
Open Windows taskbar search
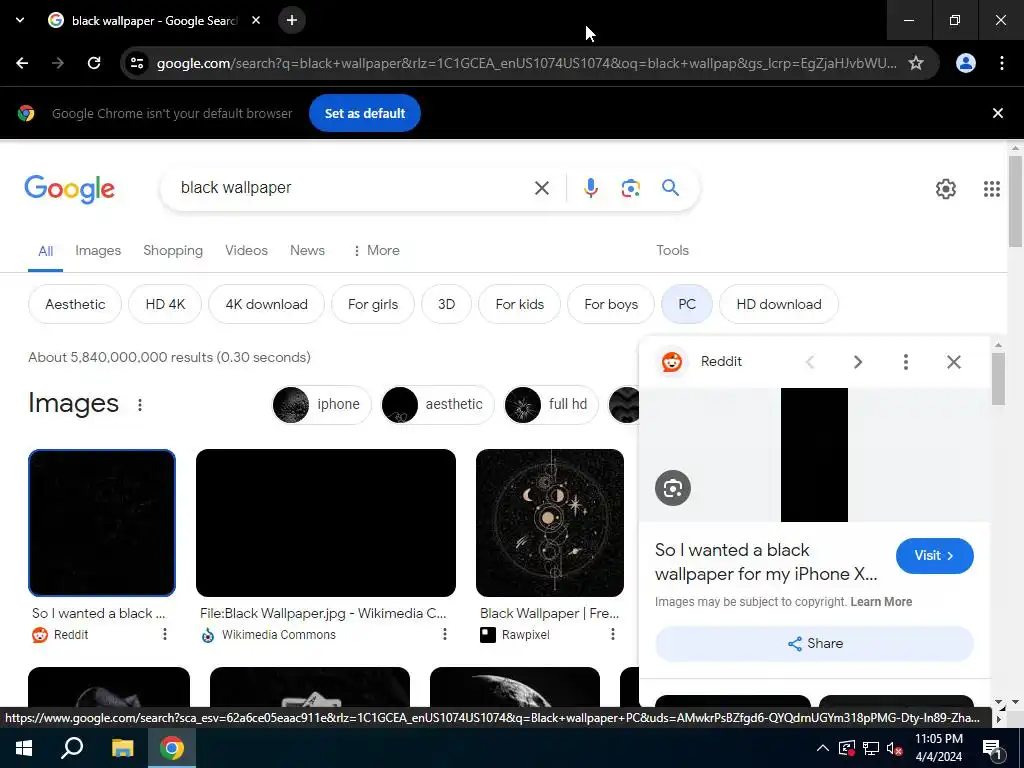click(72, 748)
